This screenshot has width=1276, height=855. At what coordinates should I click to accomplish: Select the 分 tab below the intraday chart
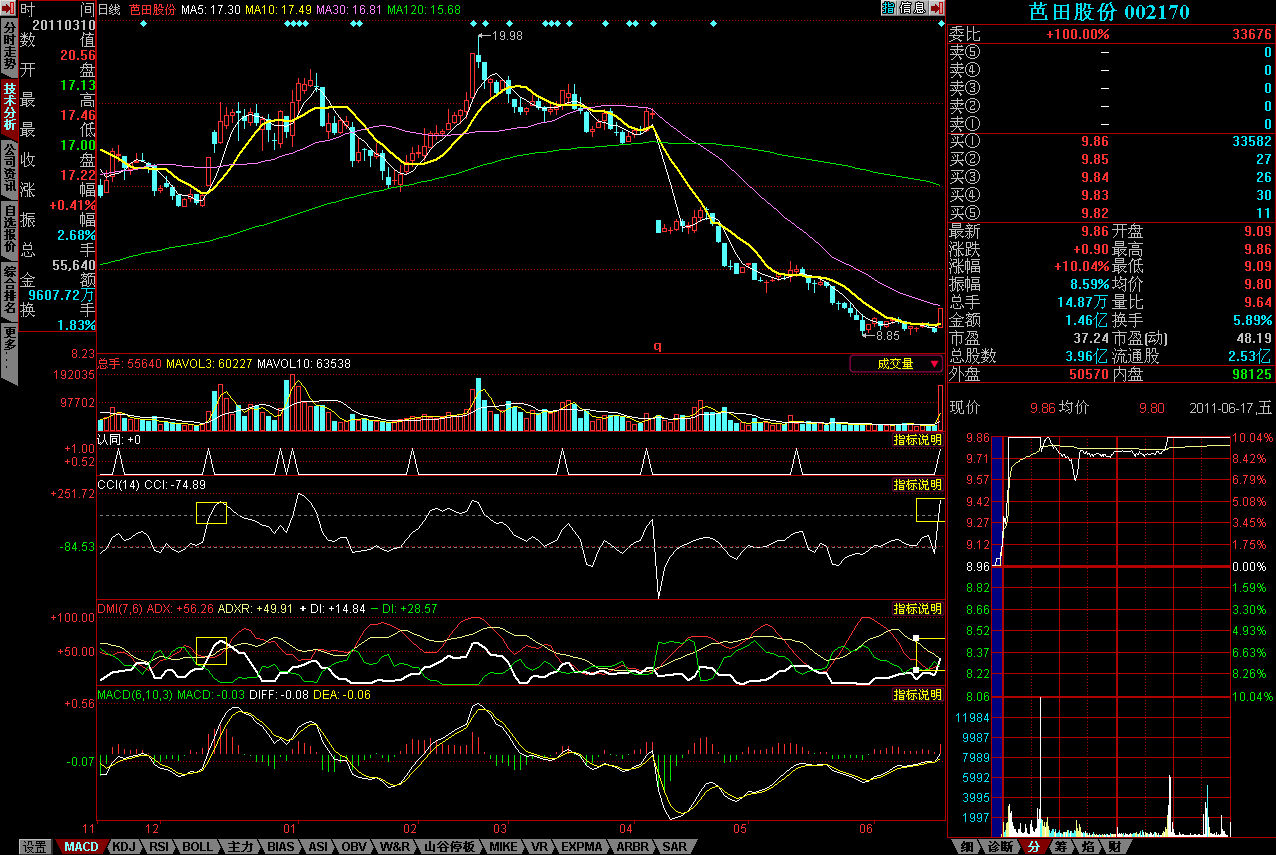(1033, 847)
